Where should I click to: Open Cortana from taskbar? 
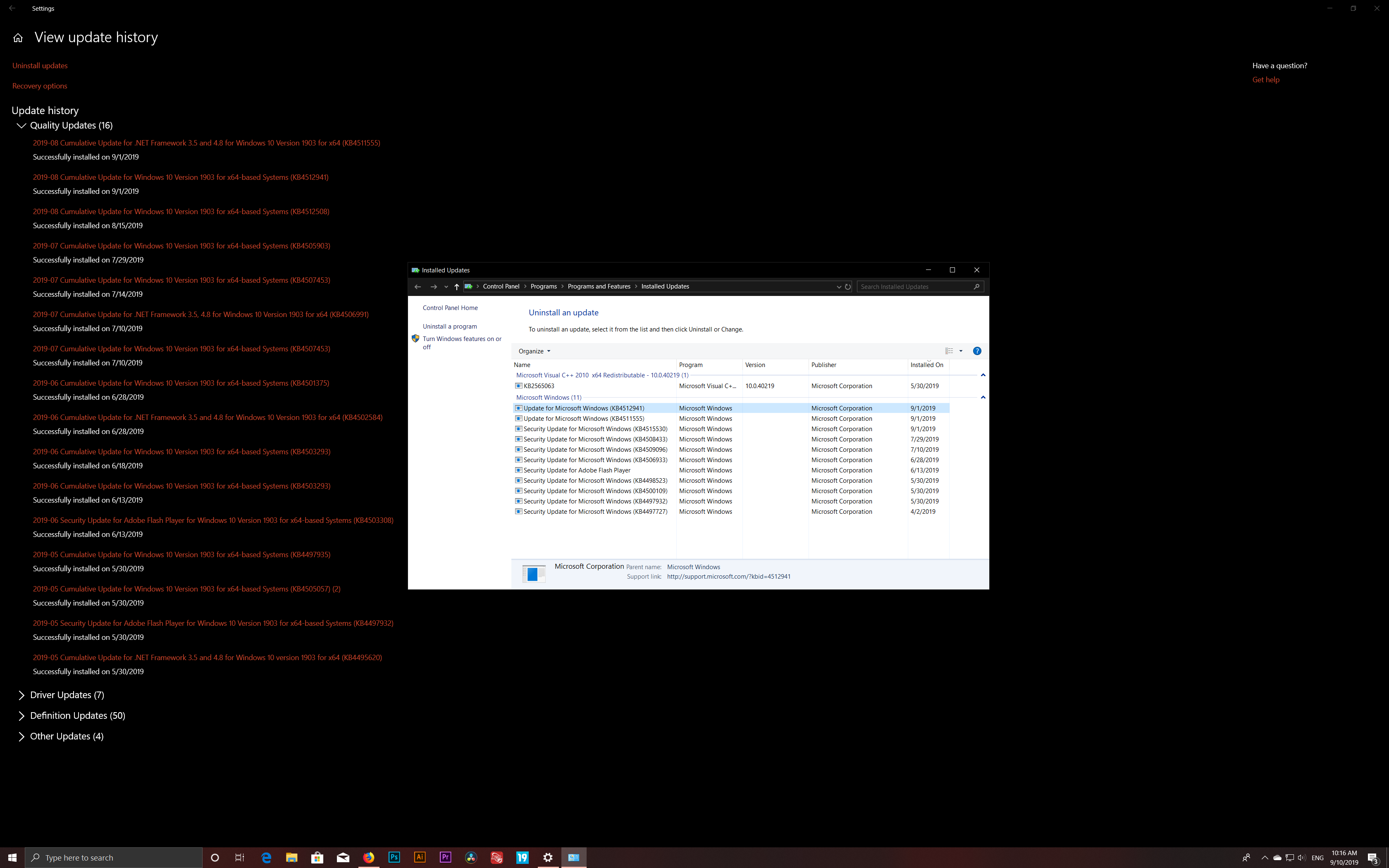(215, 858)
